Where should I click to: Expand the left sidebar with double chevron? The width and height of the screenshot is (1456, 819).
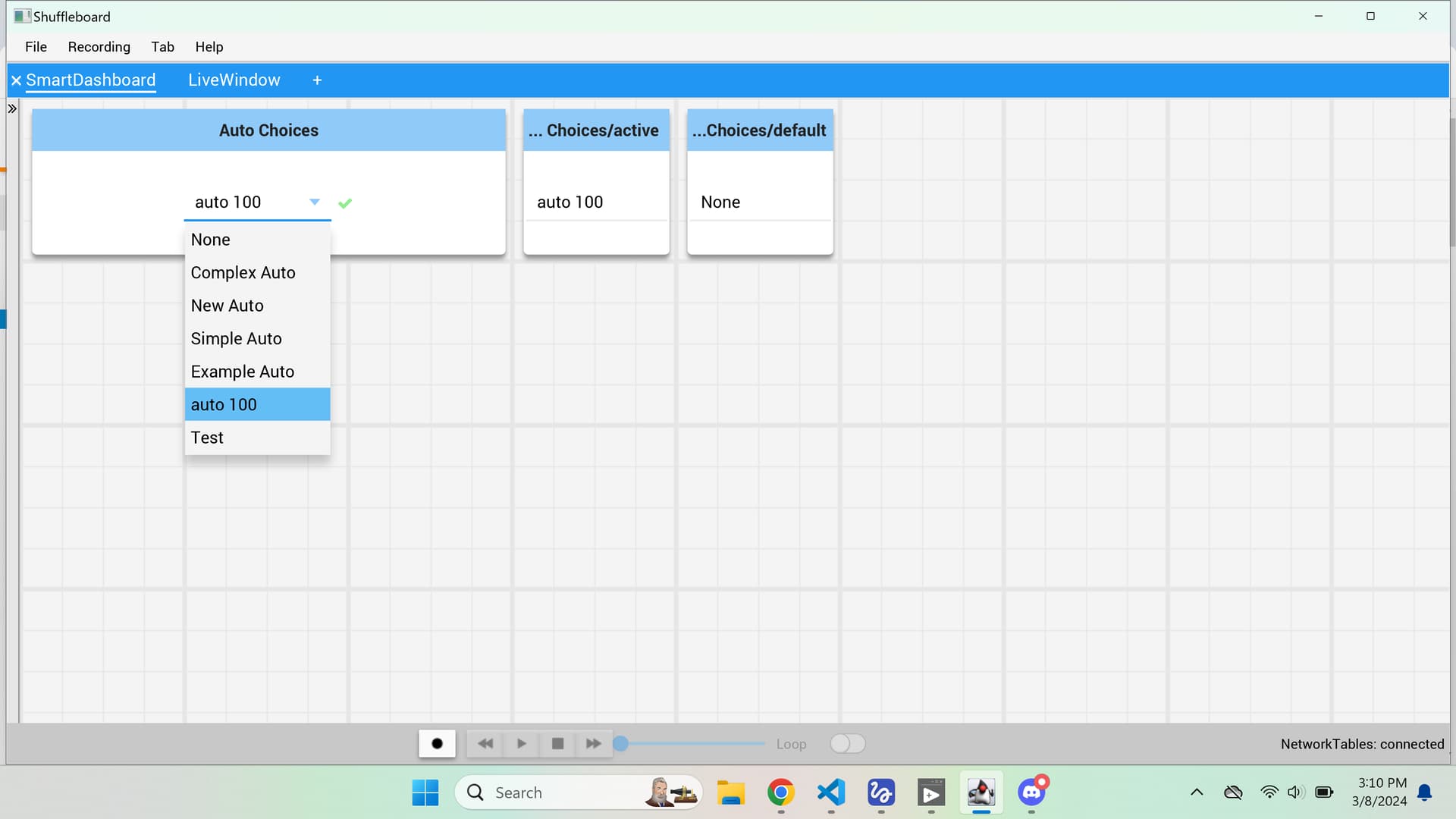click(12, 109)
